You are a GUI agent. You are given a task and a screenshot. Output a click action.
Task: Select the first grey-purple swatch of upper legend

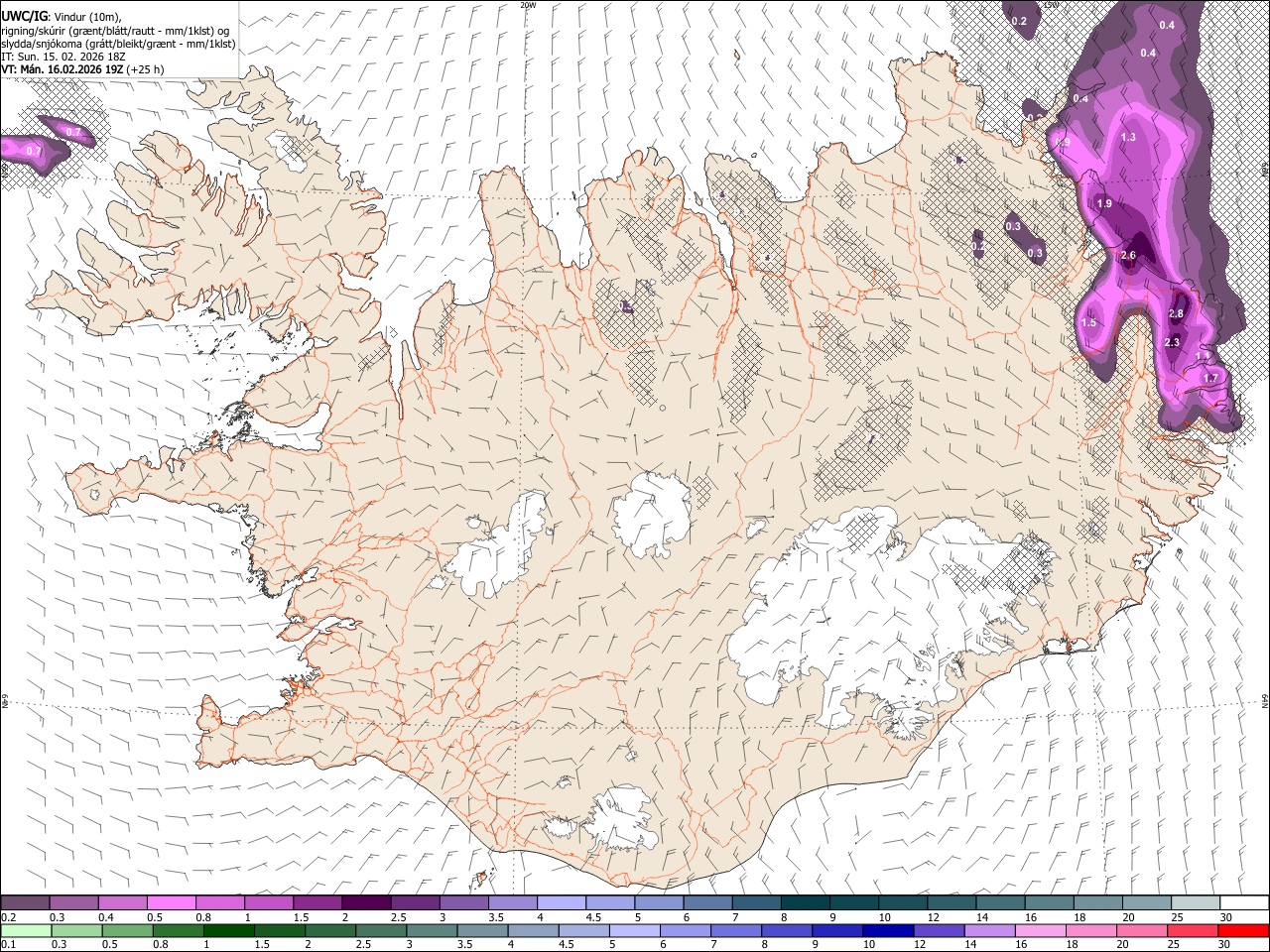26,903
